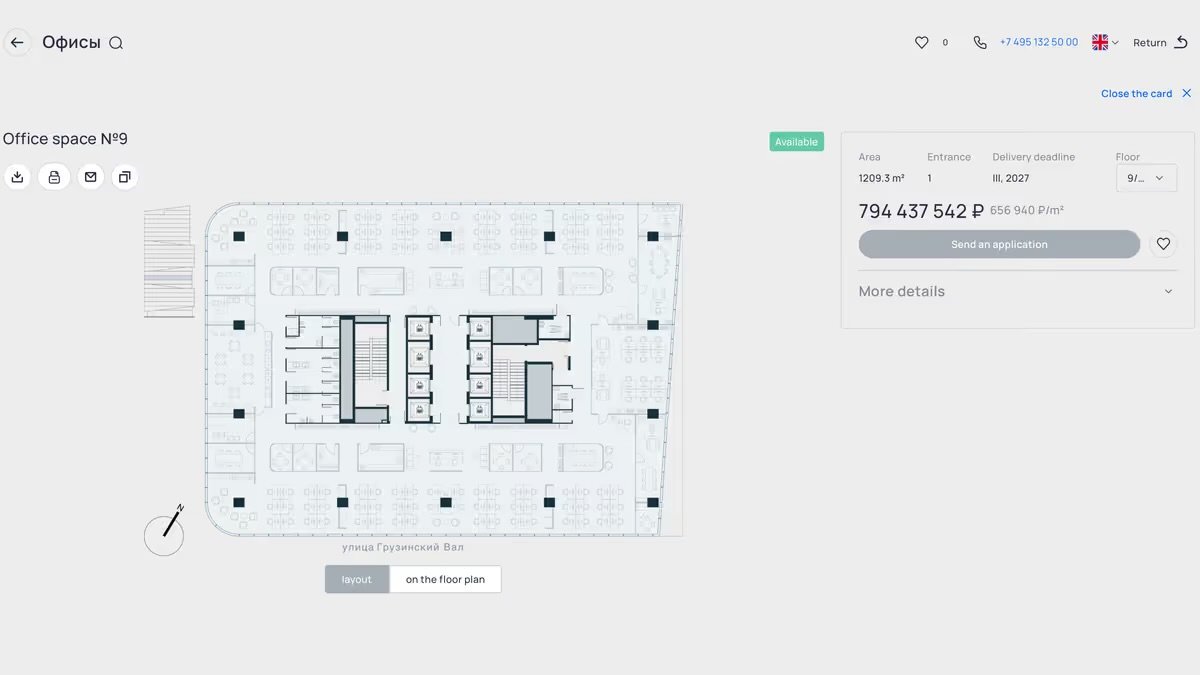This screenshot has width=1200, height=675.
Task: Switch view to "layout"
Action: [357, 580]
